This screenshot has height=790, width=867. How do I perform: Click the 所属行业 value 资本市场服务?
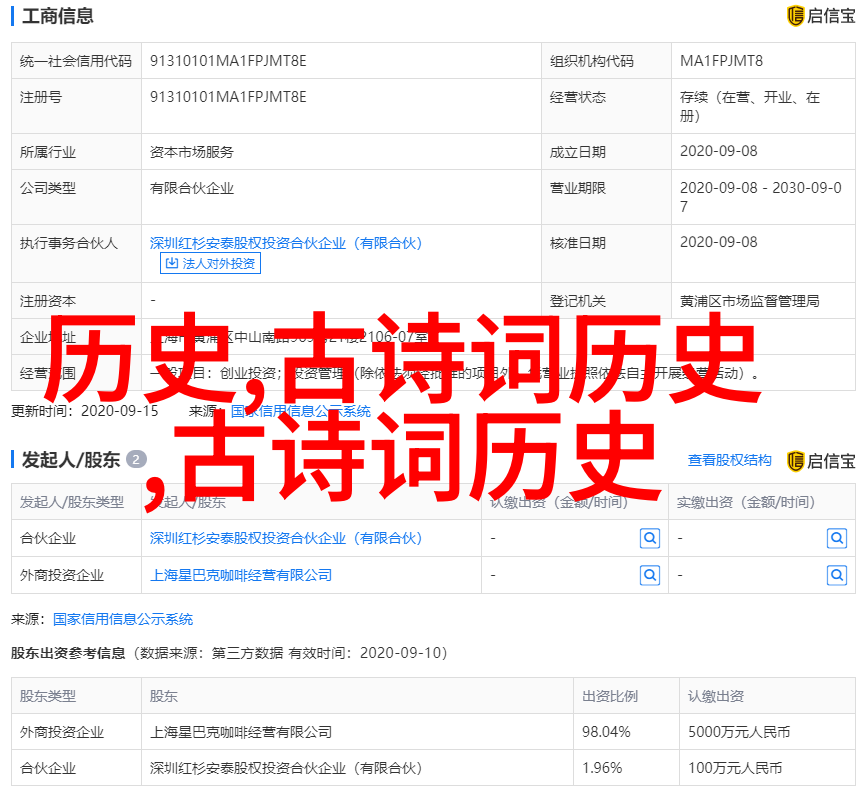point(192,152)
